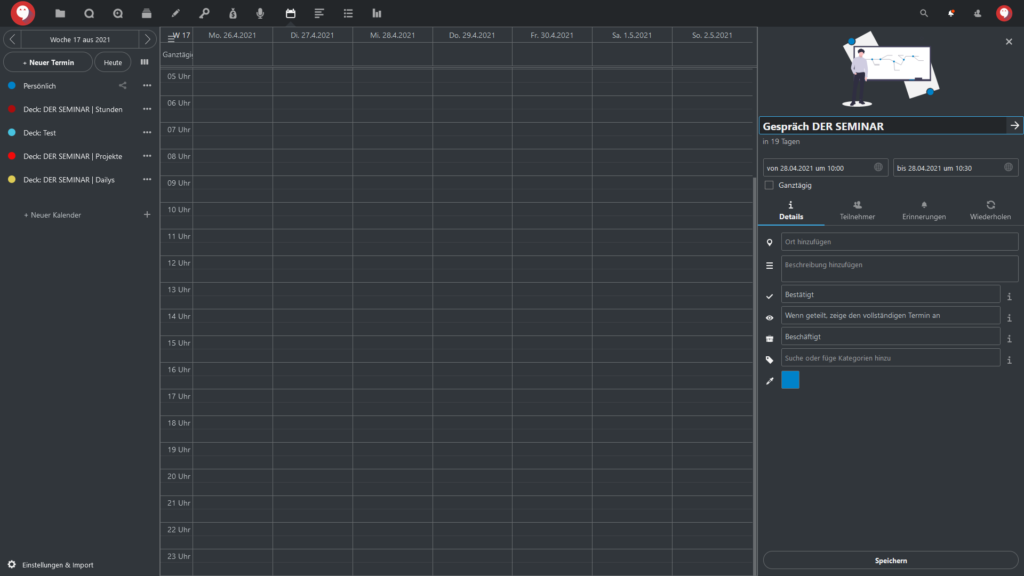The height and width of the screenshot is (576, 1024).
Task: Click the timezone globe in the start date field
Action: point(878,168)
